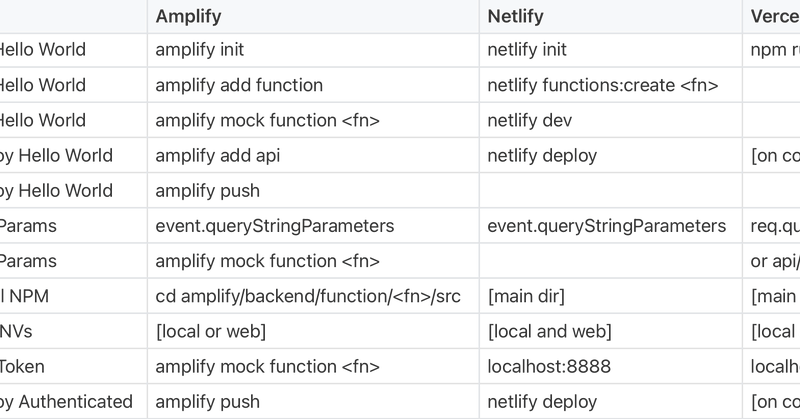Click the Amplify column header
Image resolution: width=800 pixels, height=419 pixels.
click(x=313, y=16)
